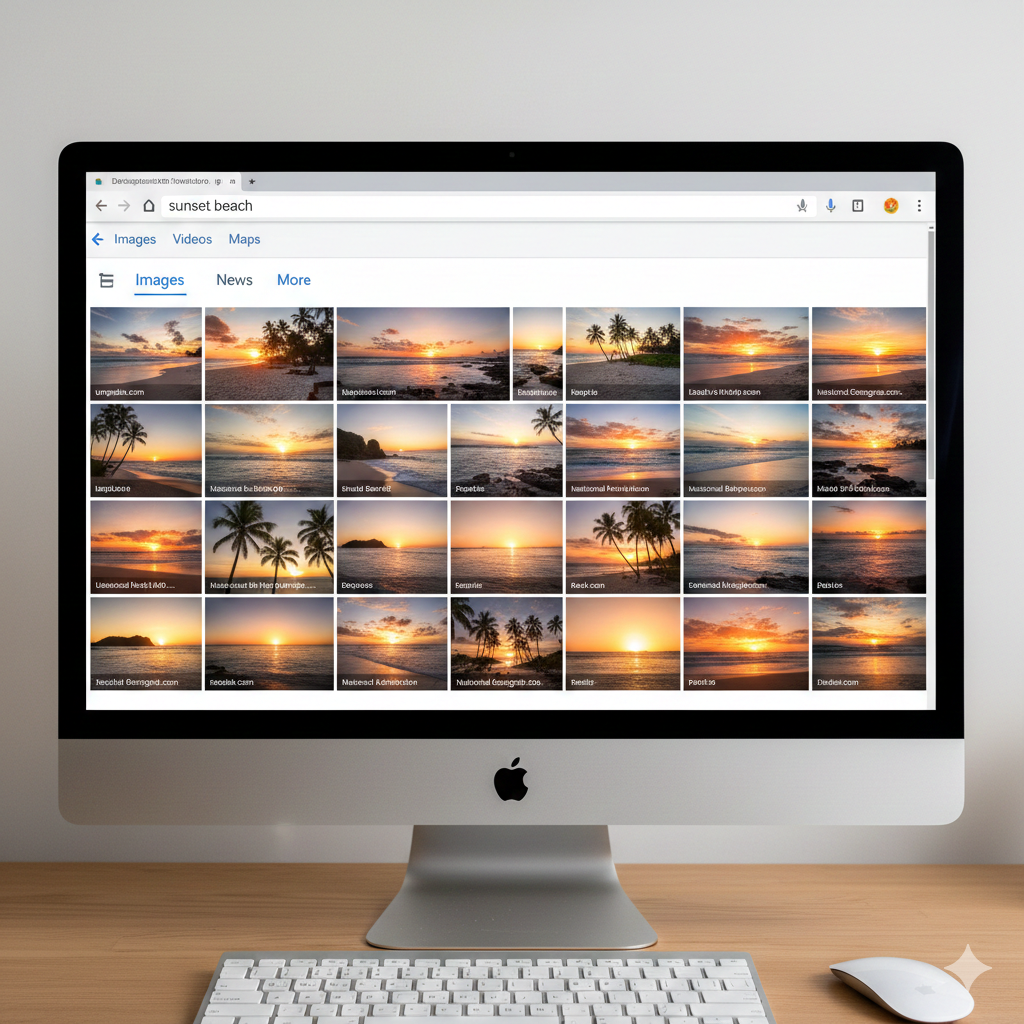Screen dimensions: 1024x1024
Task: Open the orange profile avatar
Action: click(890, 206)
